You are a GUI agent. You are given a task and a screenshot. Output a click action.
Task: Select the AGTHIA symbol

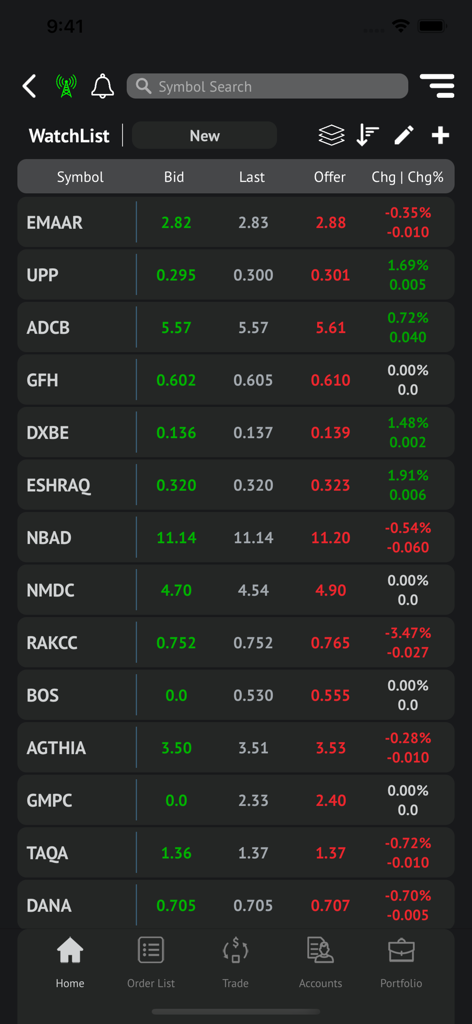click(x=56, y=748)
